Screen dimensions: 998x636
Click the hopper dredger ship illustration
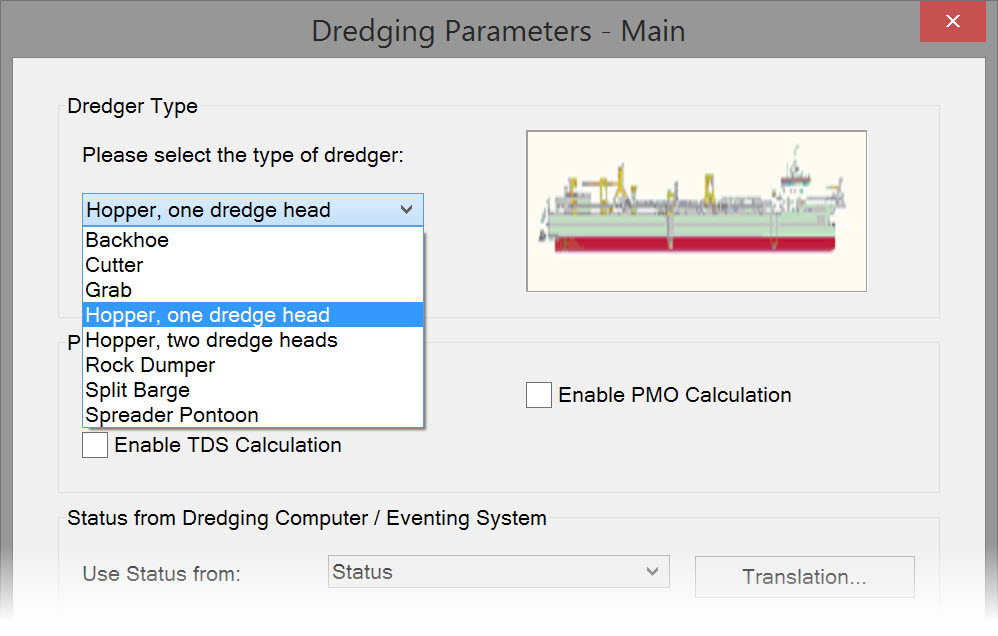pyautogui.click(x=696, y=210)
